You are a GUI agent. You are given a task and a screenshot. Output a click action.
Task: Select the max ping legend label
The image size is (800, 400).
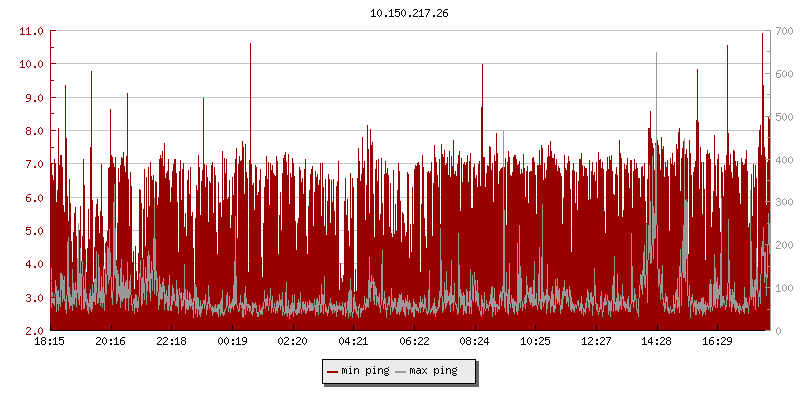(x=433, y=371)
